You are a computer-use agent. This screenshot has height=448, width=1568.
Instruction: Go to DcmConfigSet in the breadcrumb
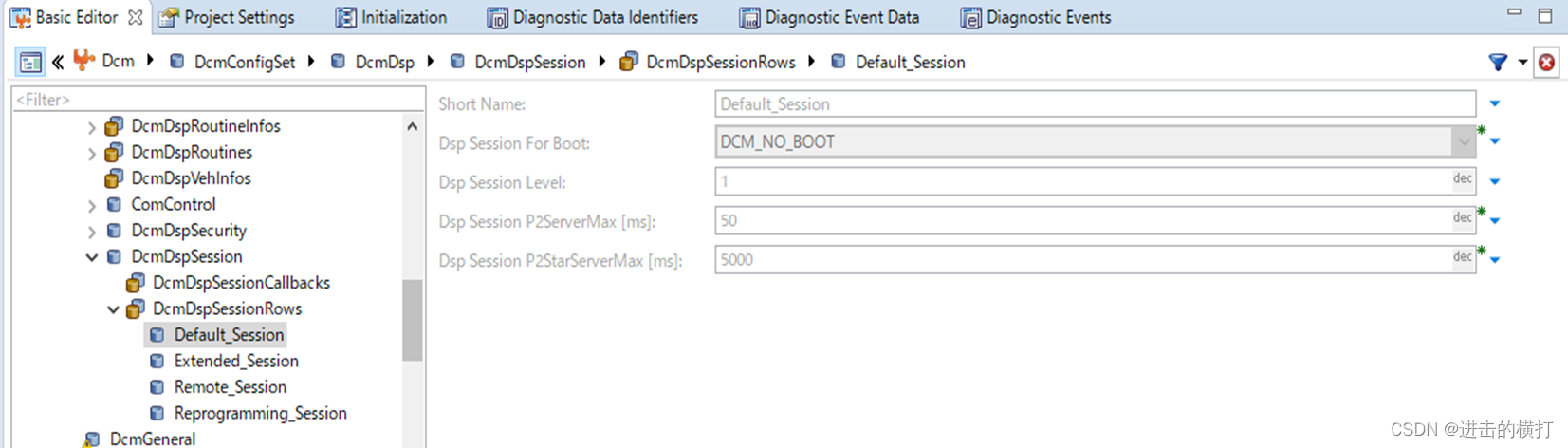pyautogui.click(x=244, y=62)
